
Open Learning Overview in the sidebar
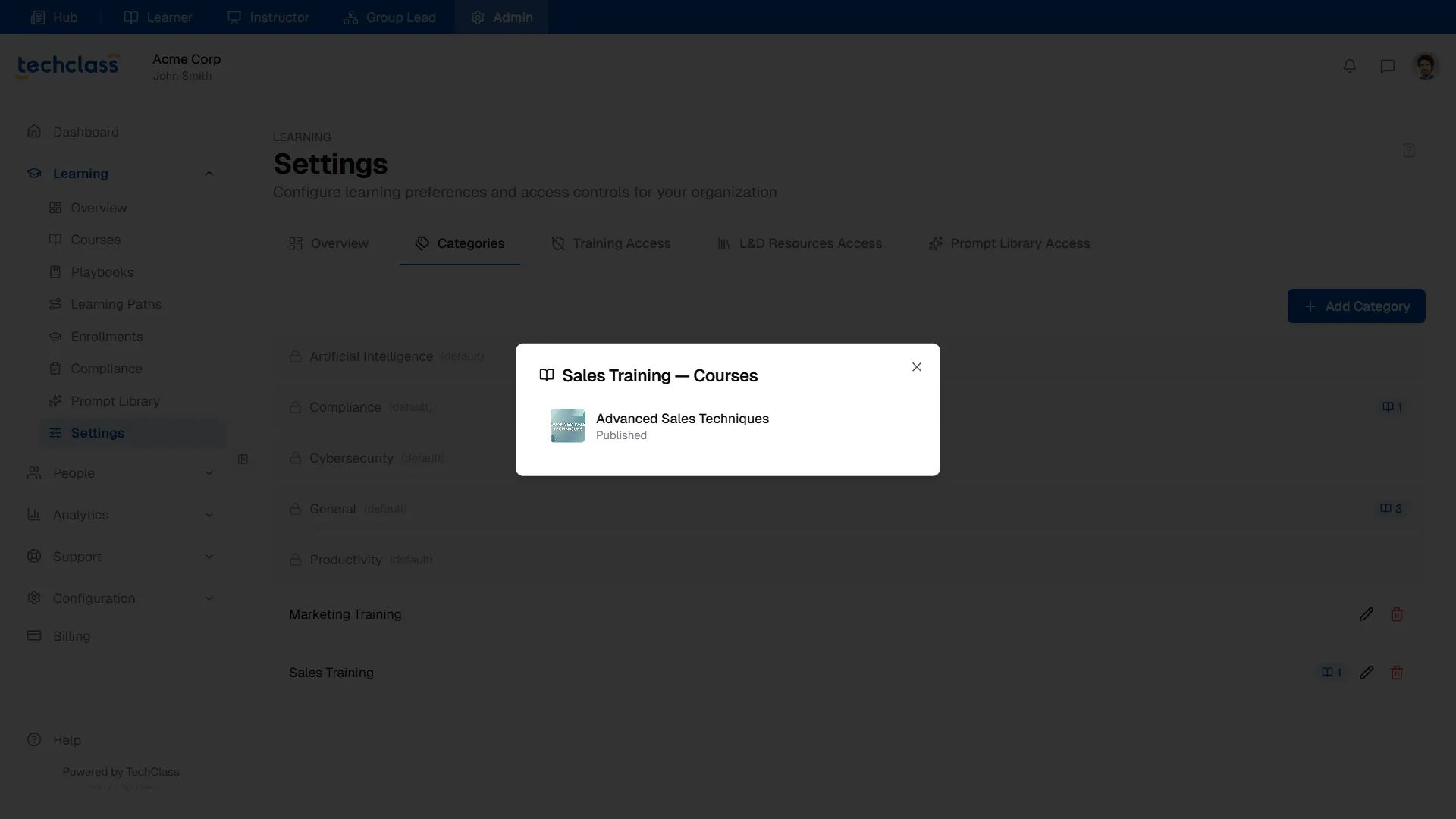tap(99, 208)
